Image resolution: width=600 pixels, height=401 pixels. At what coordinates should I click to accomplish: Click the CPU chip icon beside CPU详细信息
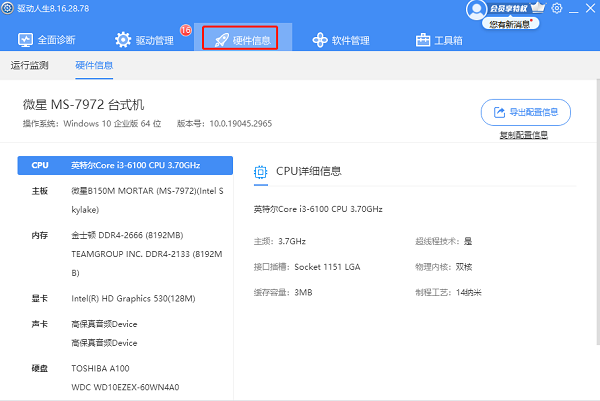click(261, 172)
